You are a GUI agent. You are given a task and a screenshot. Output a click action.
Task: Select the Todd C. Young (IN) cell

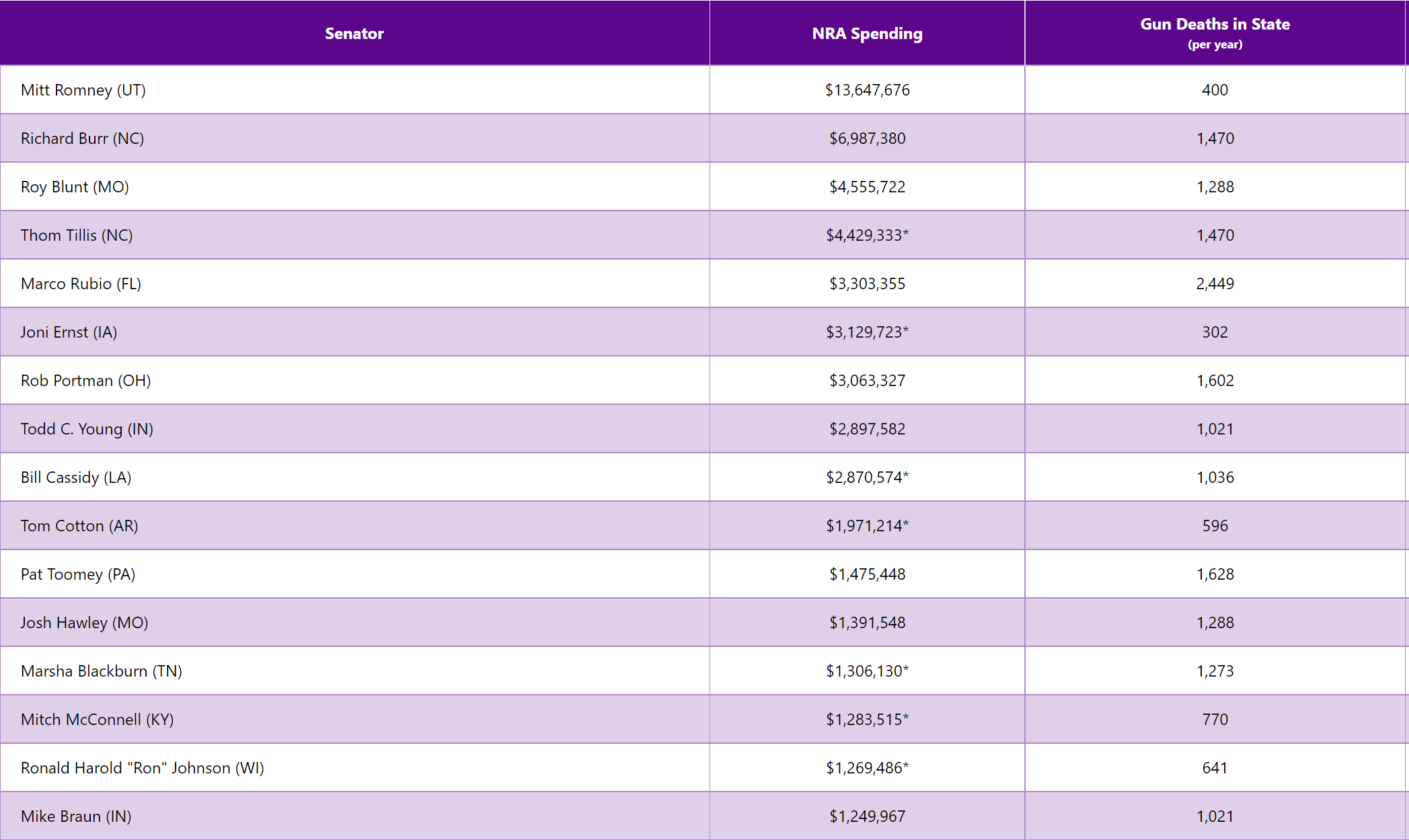coord(87,429)
